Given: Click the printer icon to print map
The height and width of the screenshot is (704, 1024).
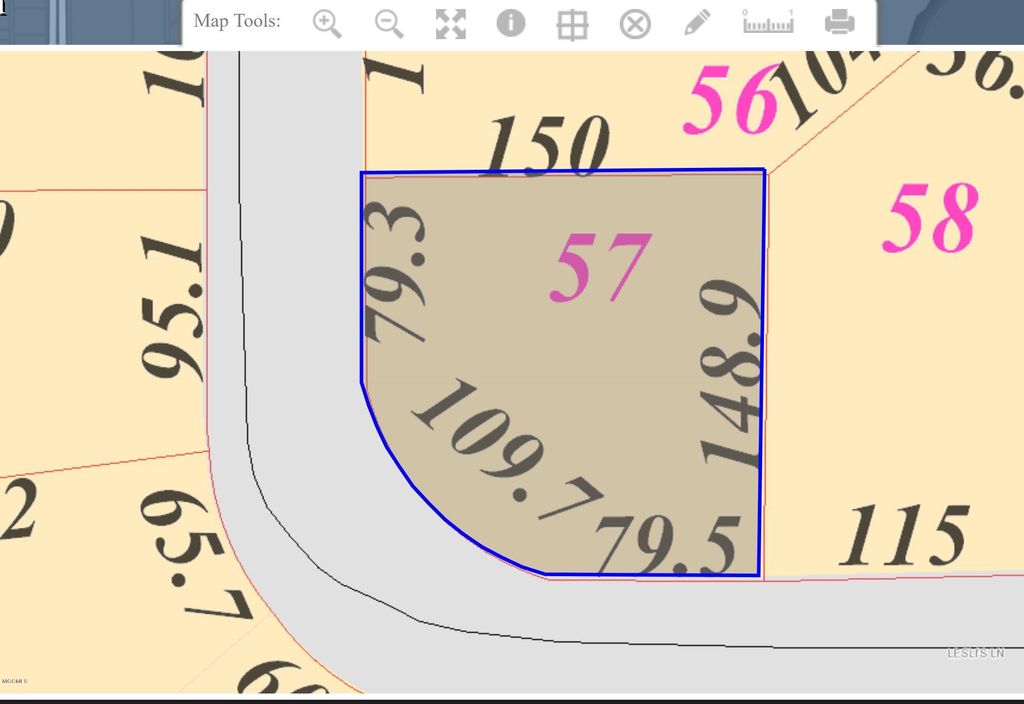Looking at the screenshot, I should 839,22.
